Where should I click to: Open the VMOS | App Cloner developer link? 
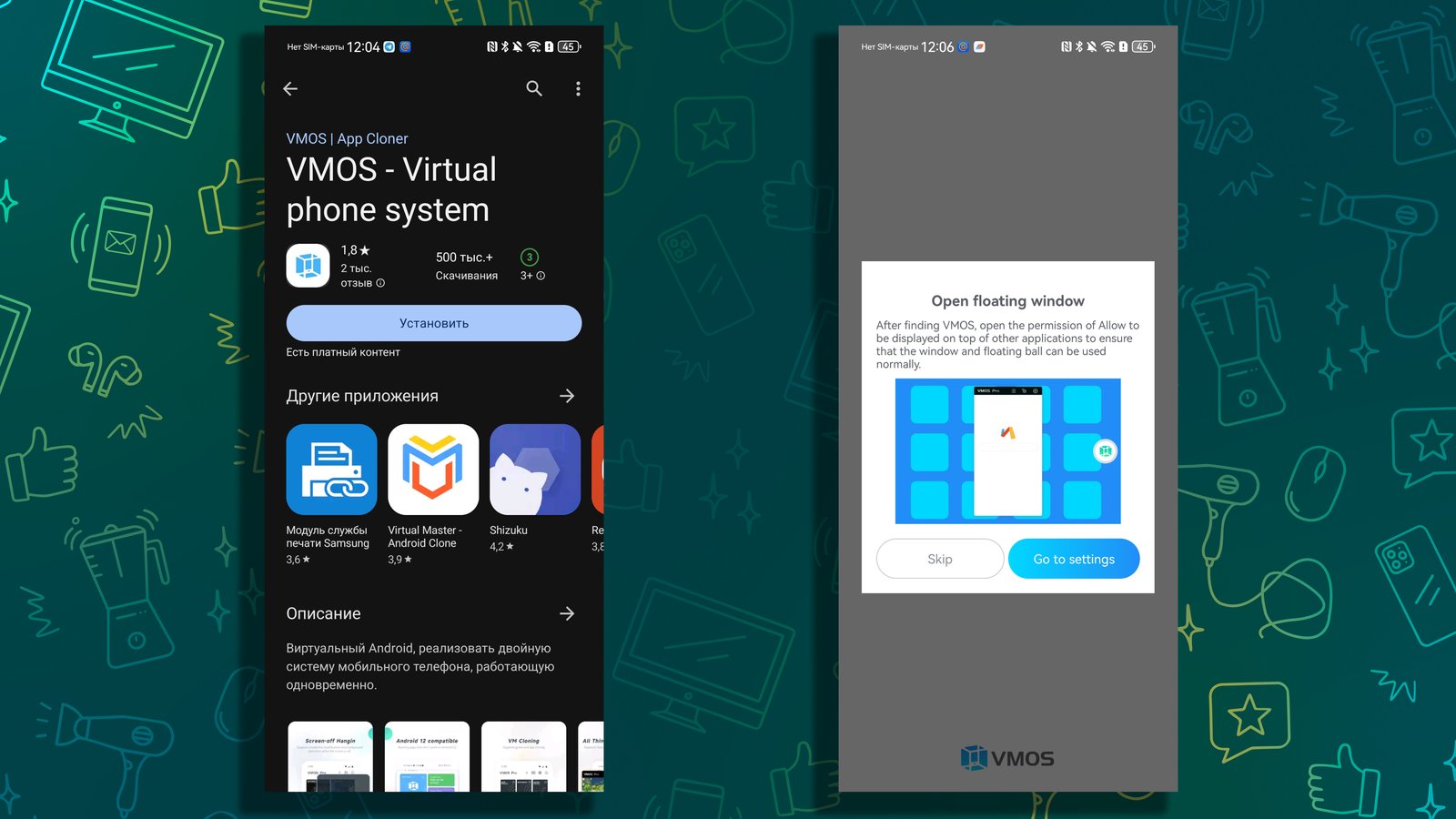tap(347, 138)
